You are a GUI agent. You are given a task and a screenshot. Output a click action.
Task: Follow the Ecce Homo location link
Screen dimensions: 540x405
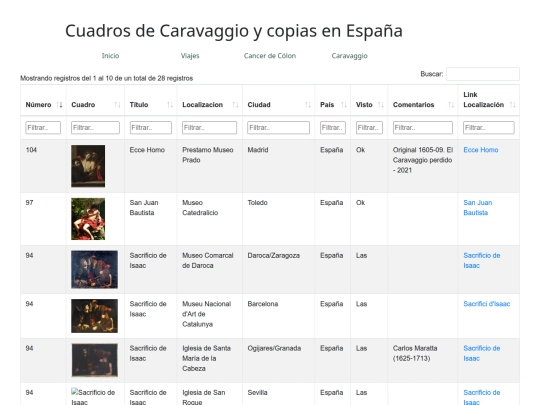(x=481, y=150)
